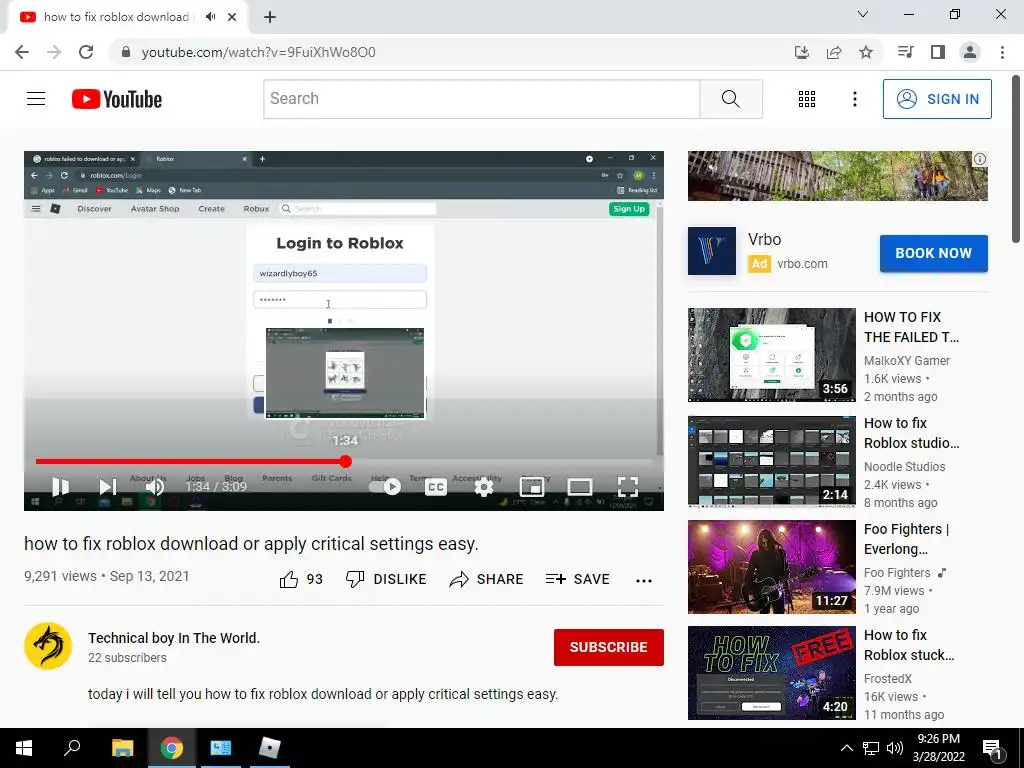Sign in to YouTube
Screen dimensions: 1024x768
point(936,99)
